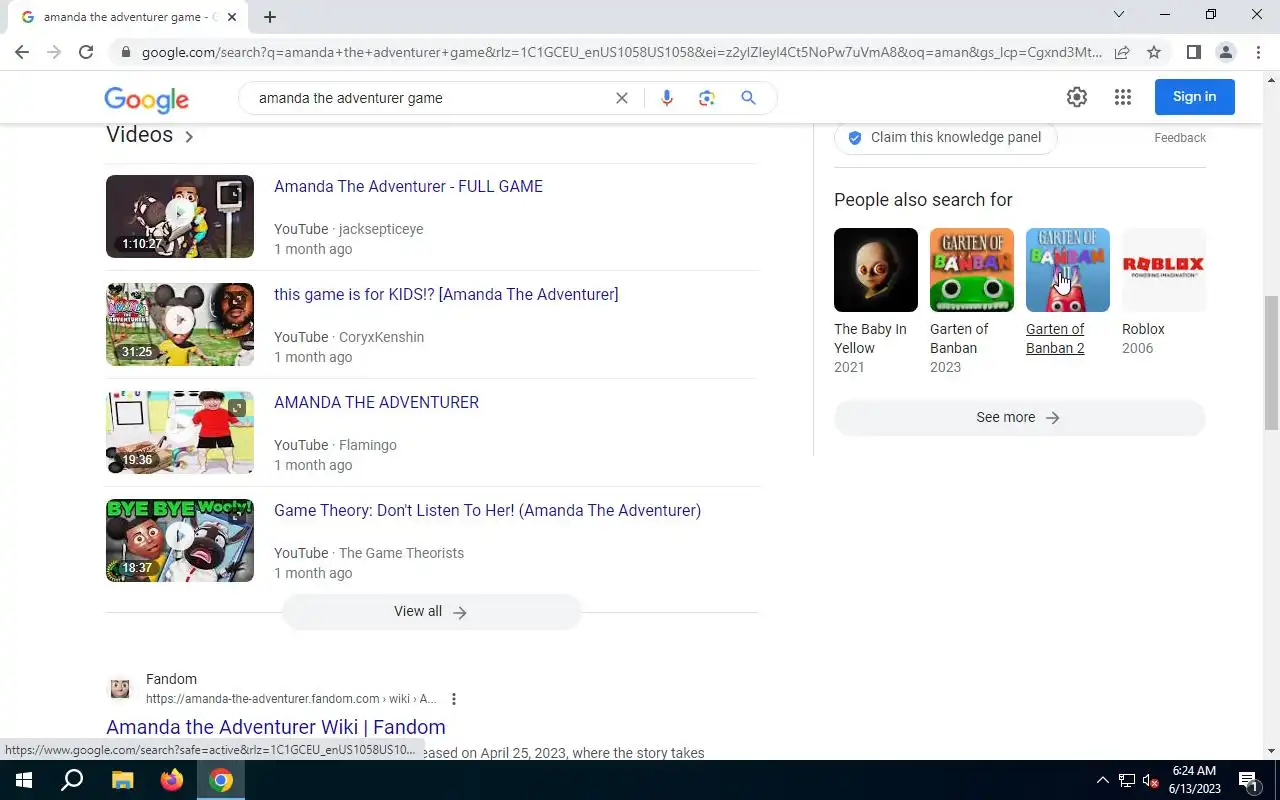Open Windows taskbar search
This screenshot has height=800, width=1280.
click(72, 780)
